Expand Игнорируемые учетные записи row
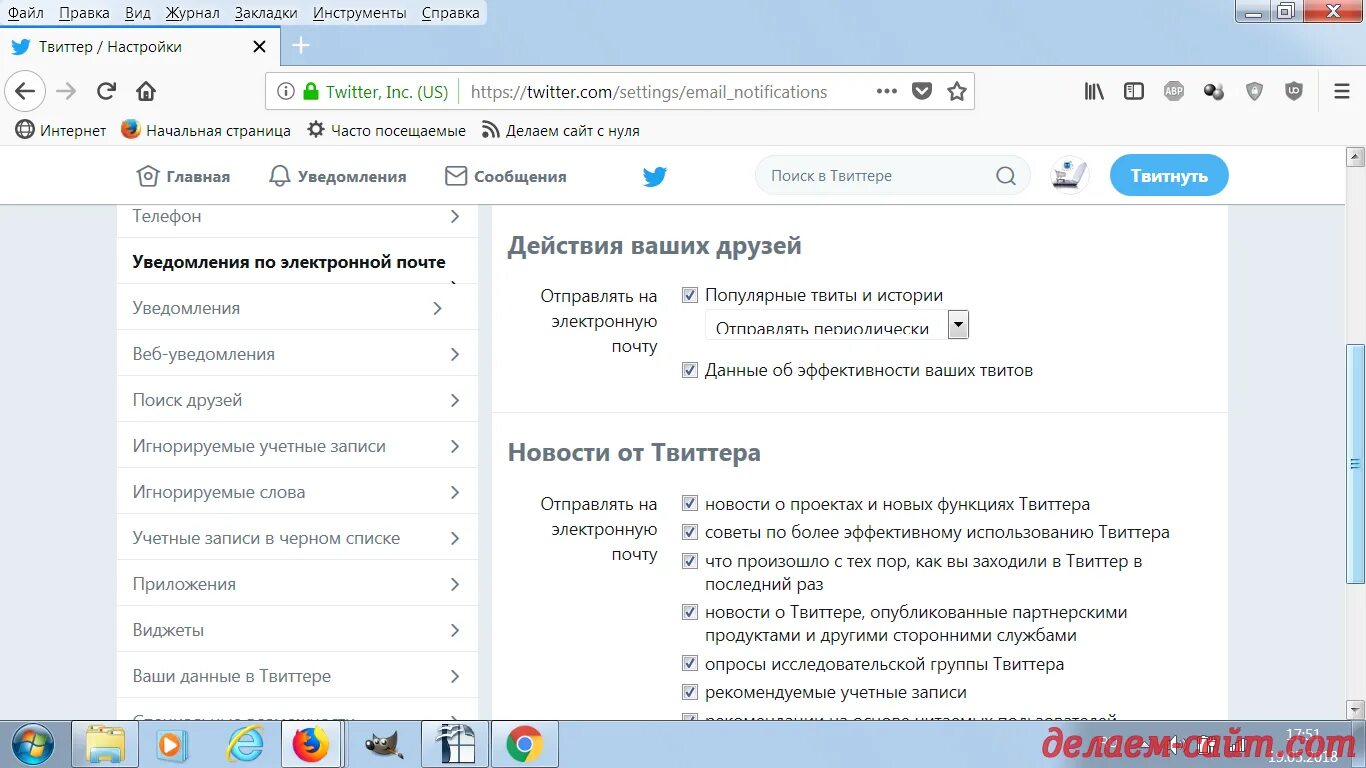The width and height of the screenshot is (1366, 768). click(x=298, y=446)
